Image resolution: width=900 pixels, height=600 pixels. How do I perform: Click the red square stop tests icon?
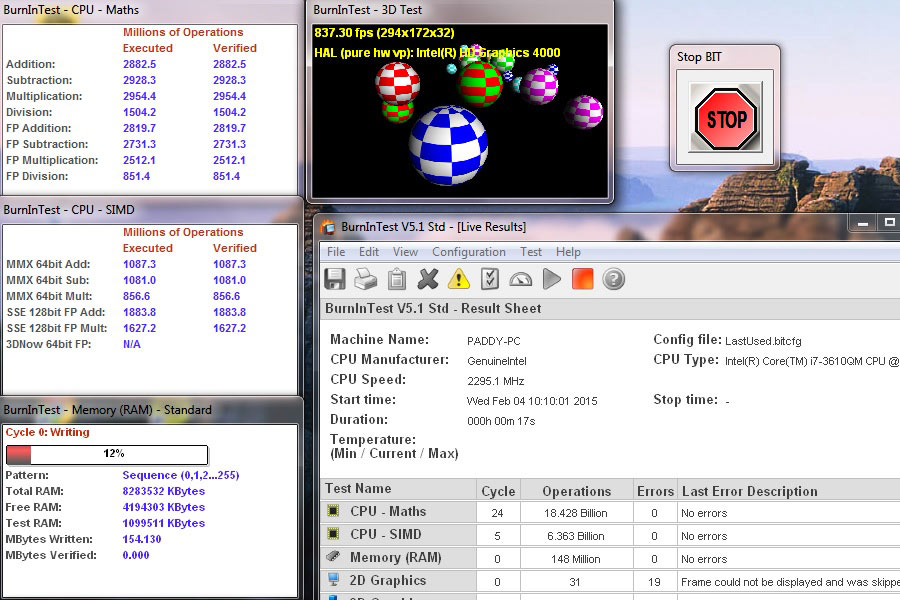(583, 279)
